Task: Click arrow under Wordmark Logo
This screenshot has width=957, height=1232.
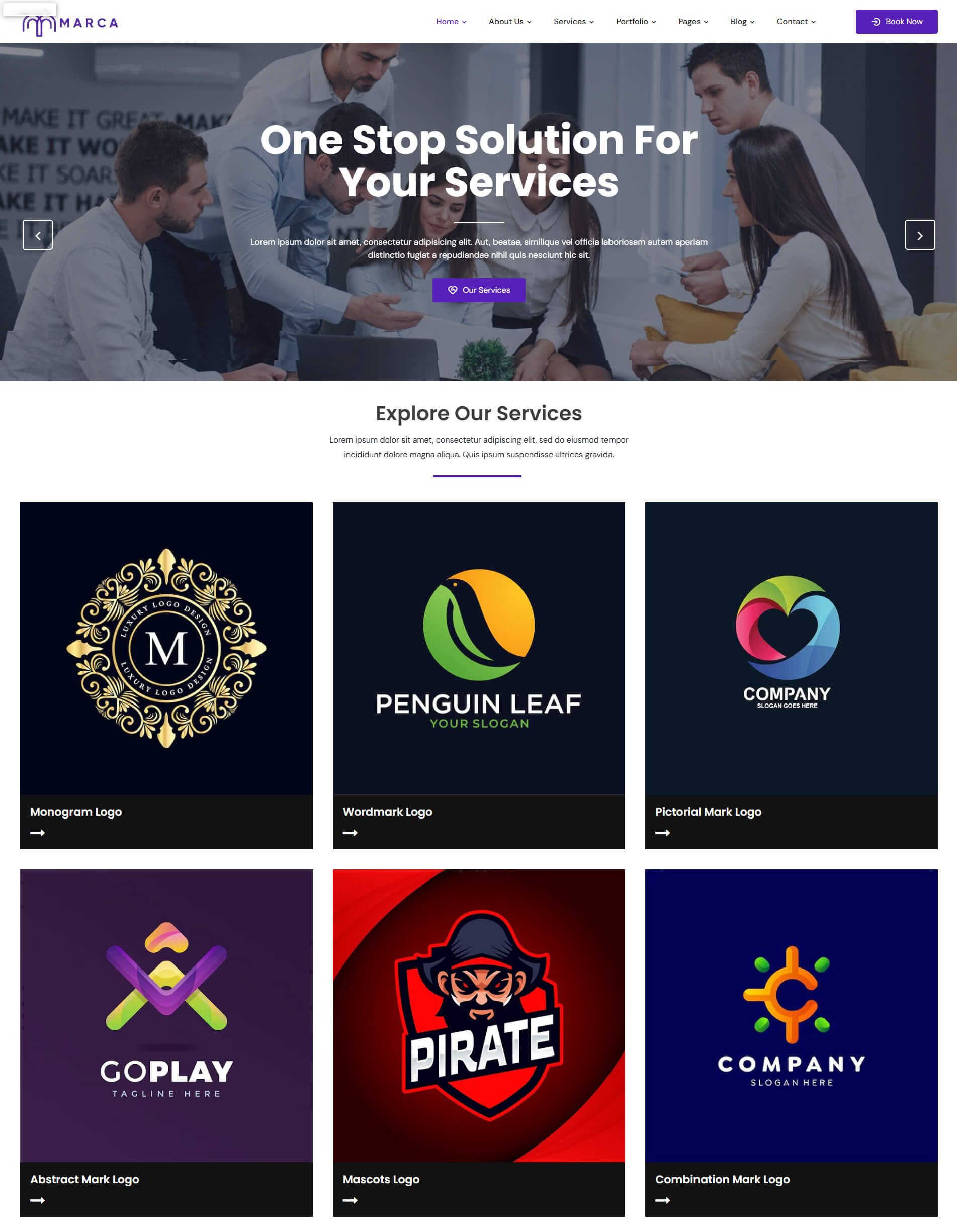Action: (350, 833)
